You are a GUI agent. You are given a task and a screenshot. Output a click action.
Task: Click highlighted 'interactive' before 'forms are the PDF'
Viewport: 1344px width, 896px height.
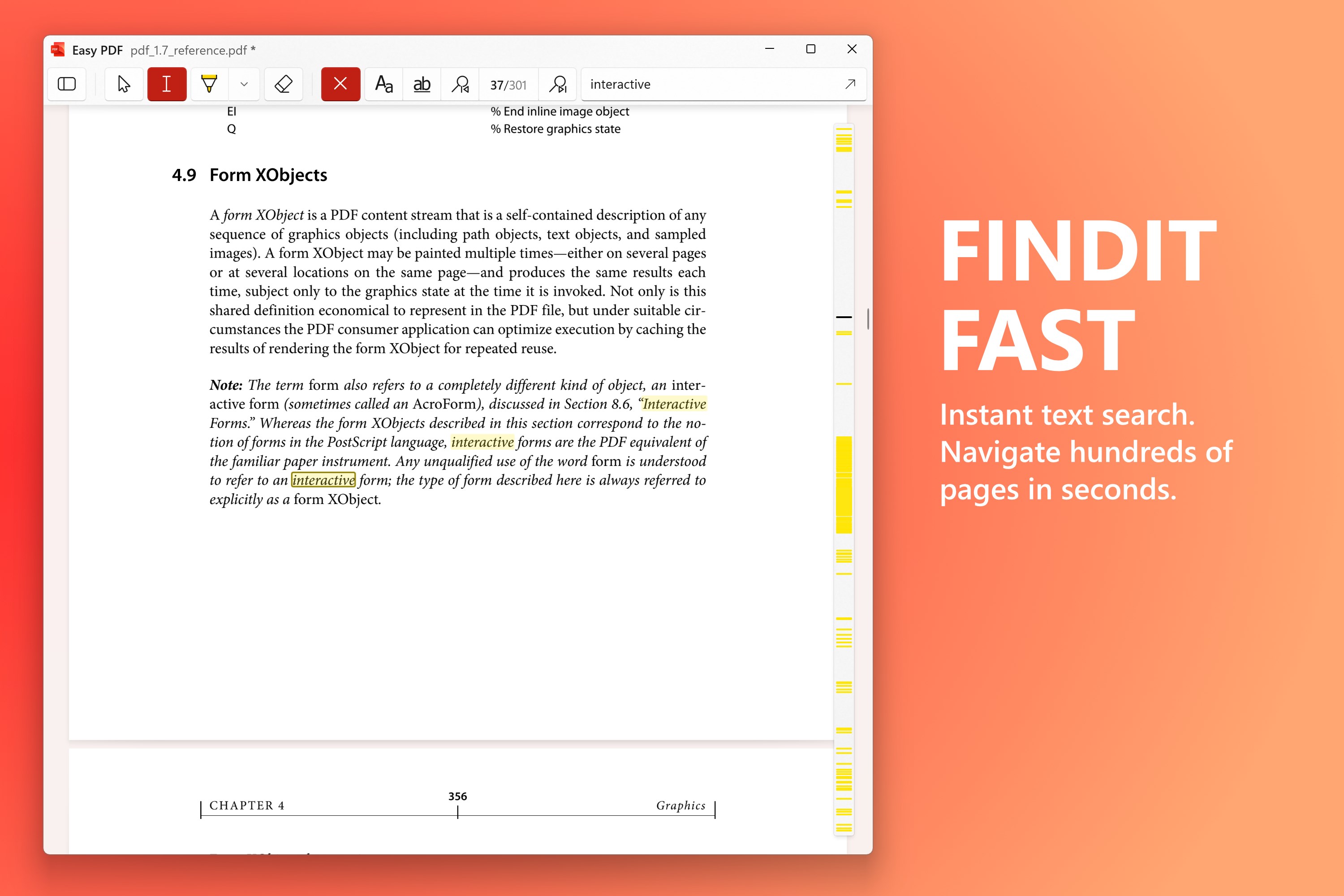coord(482,442)
